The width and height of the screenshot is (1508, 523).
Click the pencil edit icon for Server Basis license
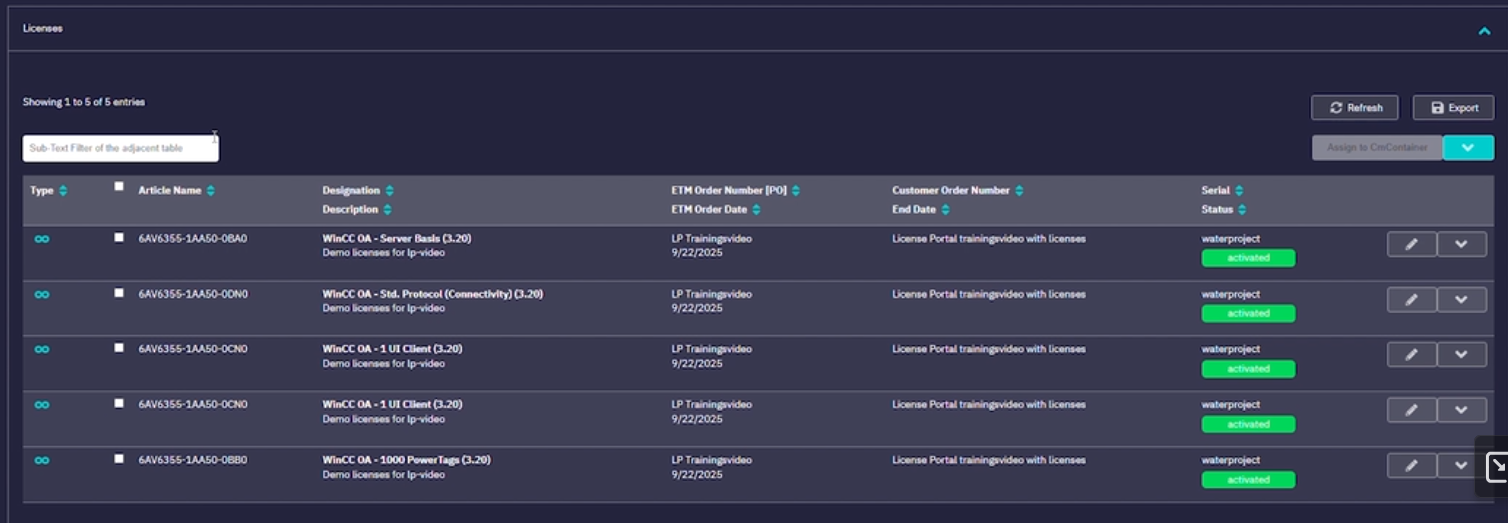(x=1411, y=244)
